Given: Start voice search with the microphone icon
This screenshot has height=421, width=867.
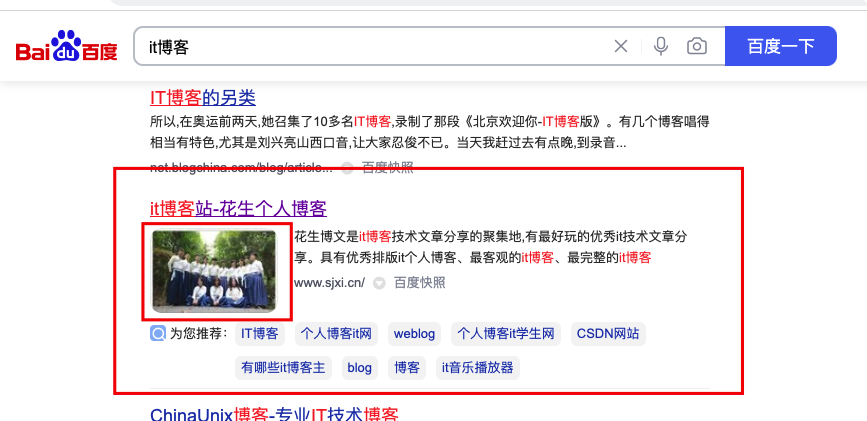Looking at the screenshot, I should [661, 46].
